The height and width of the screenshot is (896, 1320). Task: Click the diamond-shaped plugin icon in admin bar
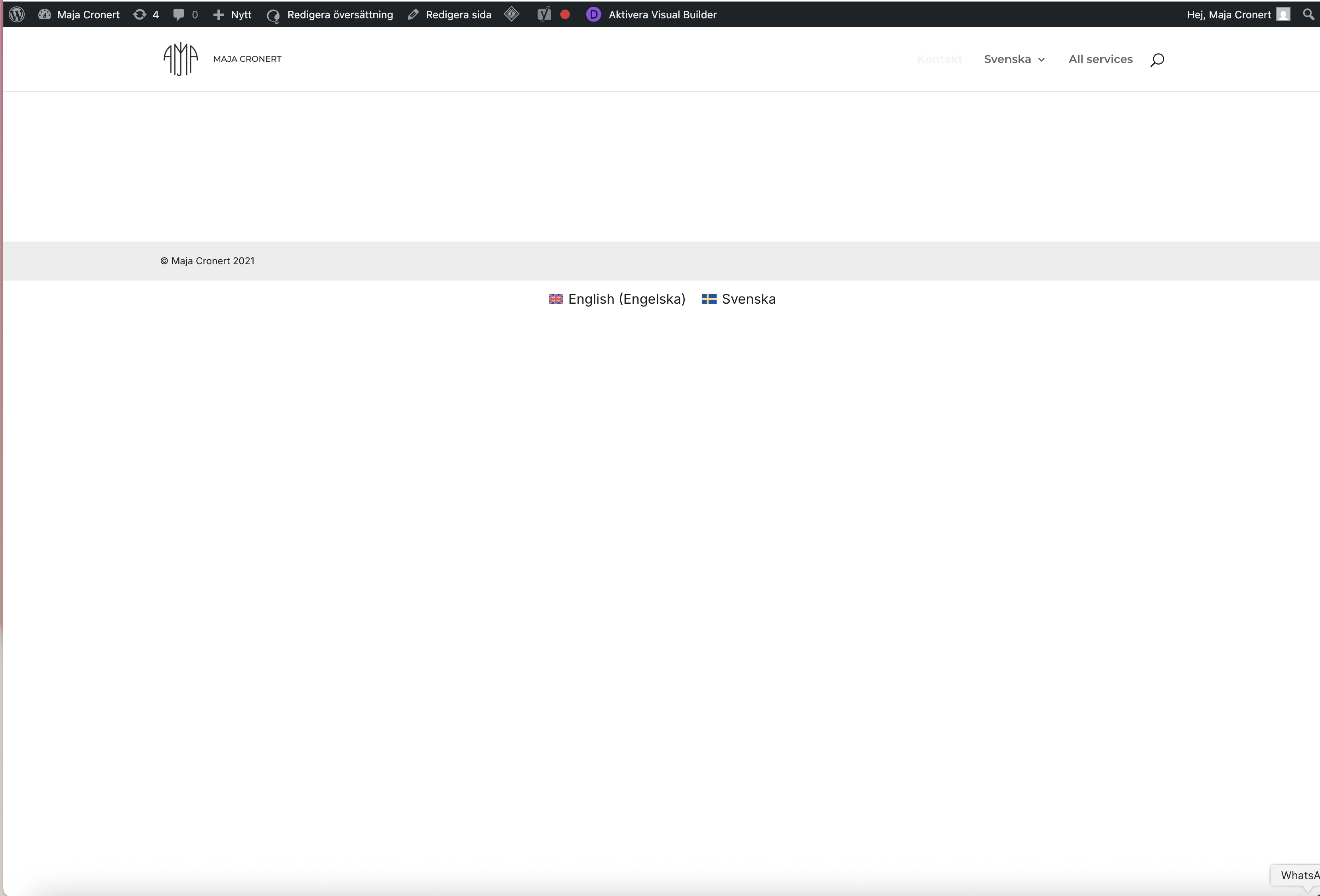[x=511, y=14]
